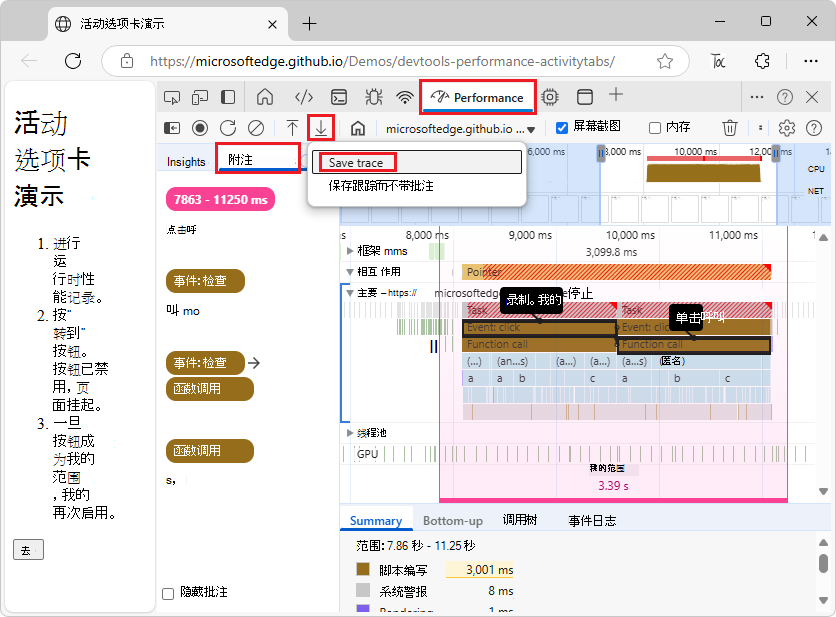Click the record-and-reload circular arrow icon
This screenshot has width=836, height=617.
229,127
